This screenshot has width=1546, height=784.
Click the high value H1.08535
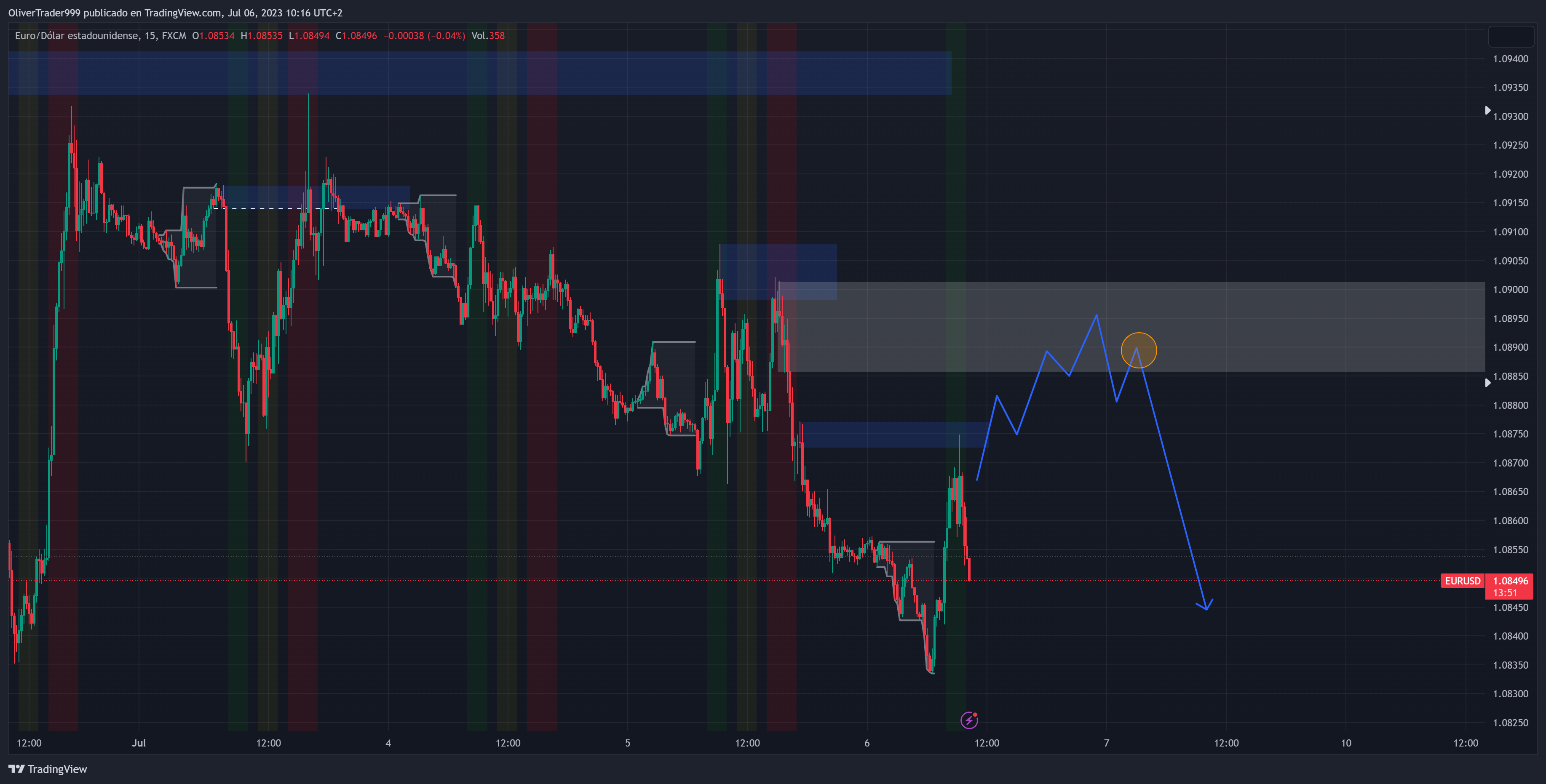261,35
